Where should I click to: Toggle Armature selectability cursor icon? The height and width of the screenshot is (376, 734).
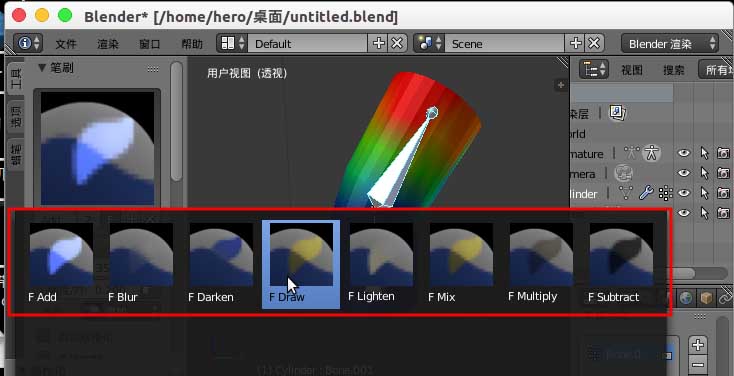[704, 154]
